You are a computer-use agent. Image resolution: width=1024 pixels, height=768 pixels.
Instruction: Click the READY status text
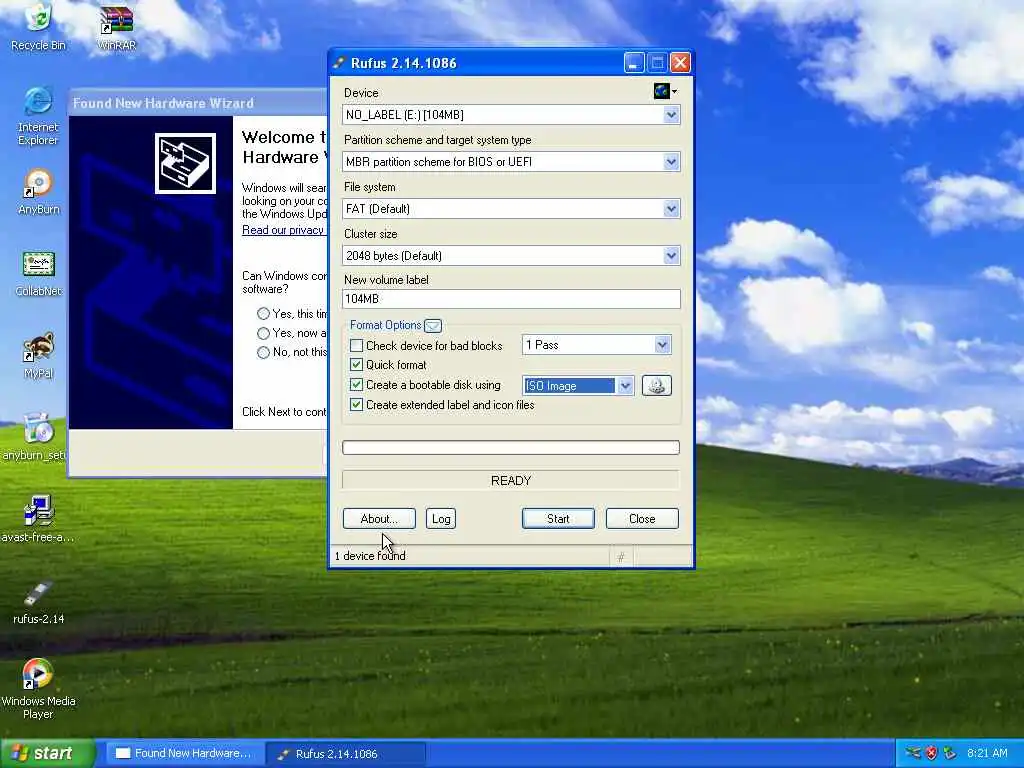(511, 481)
